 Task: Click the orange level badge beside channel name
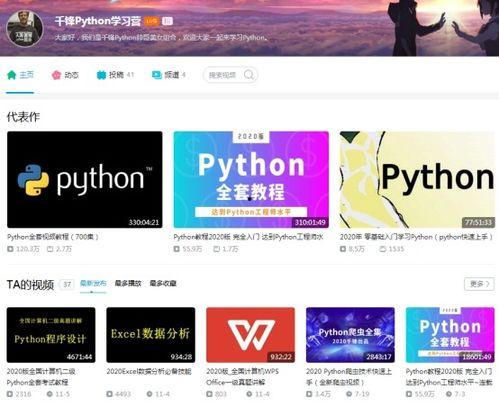tap(152, 21)
